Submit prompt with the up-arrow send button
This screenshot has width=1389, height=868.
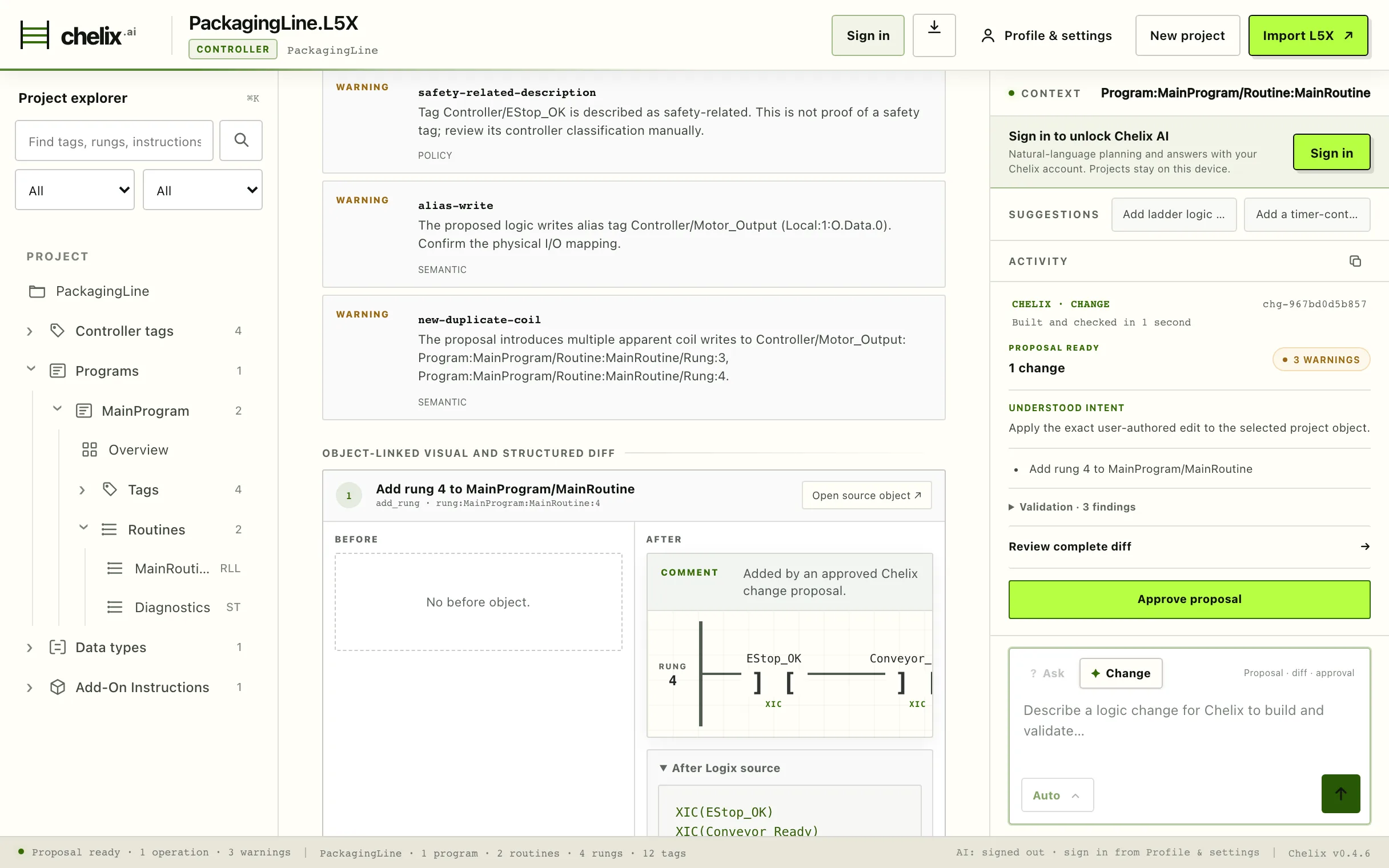pos(1341,793)
